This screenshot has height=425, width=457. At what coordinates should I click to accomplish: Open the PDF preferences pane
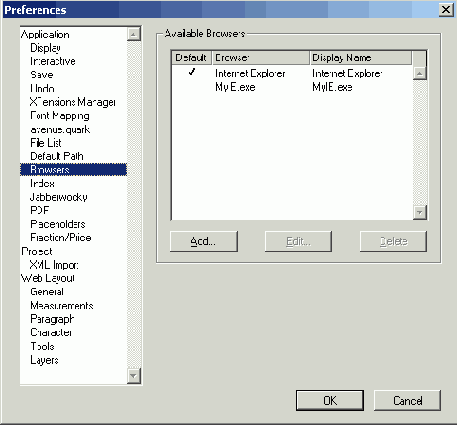40,210
